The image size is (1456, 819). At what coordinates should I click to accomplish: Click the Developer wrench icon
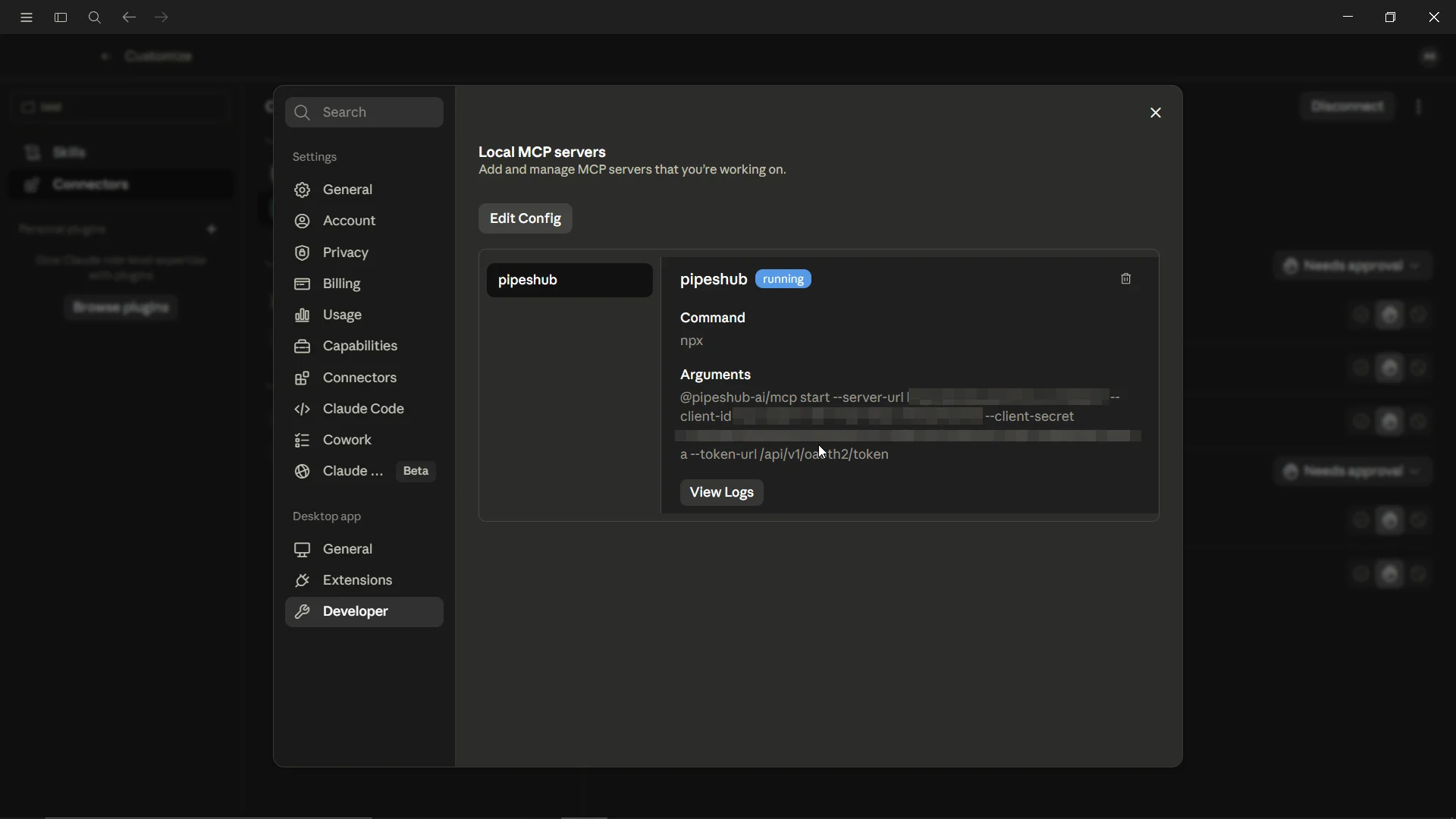303,612
